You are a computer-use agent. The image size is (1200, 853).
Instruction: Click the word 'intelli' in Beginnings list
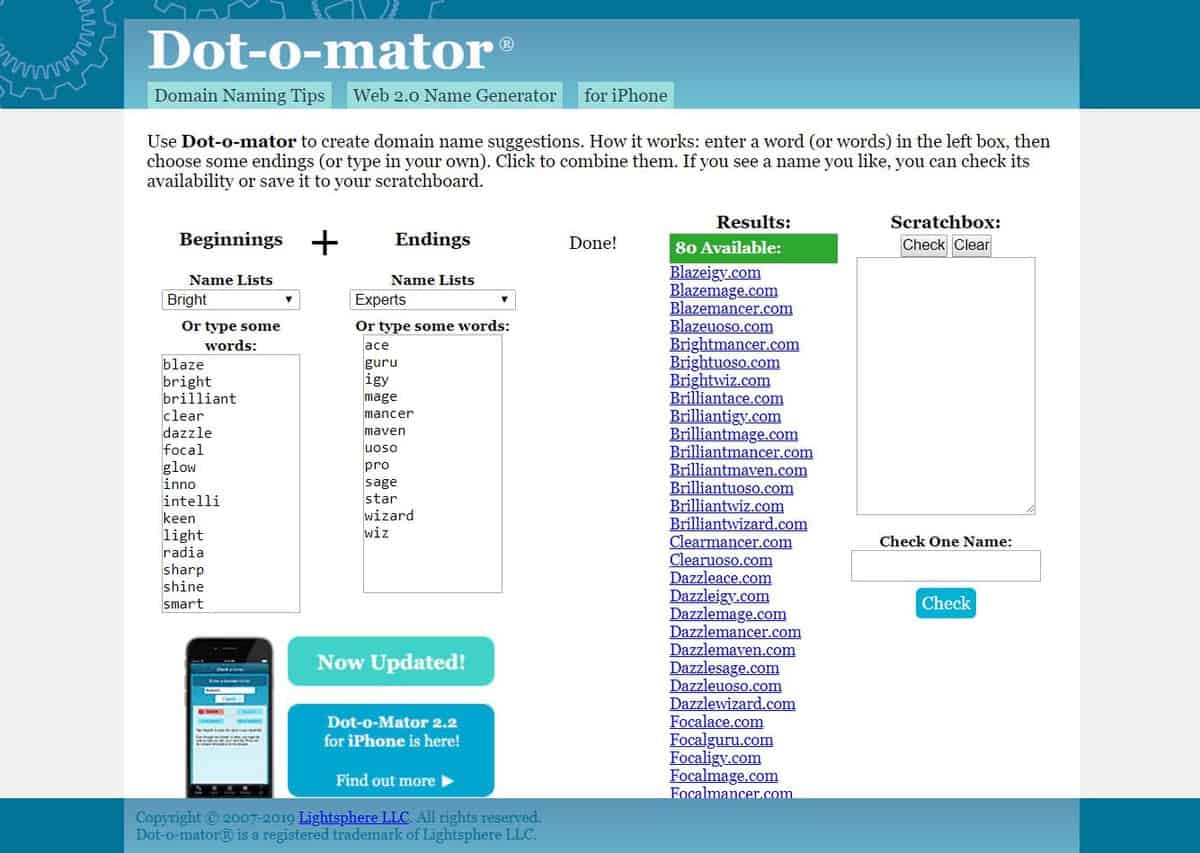pos(191,501)
